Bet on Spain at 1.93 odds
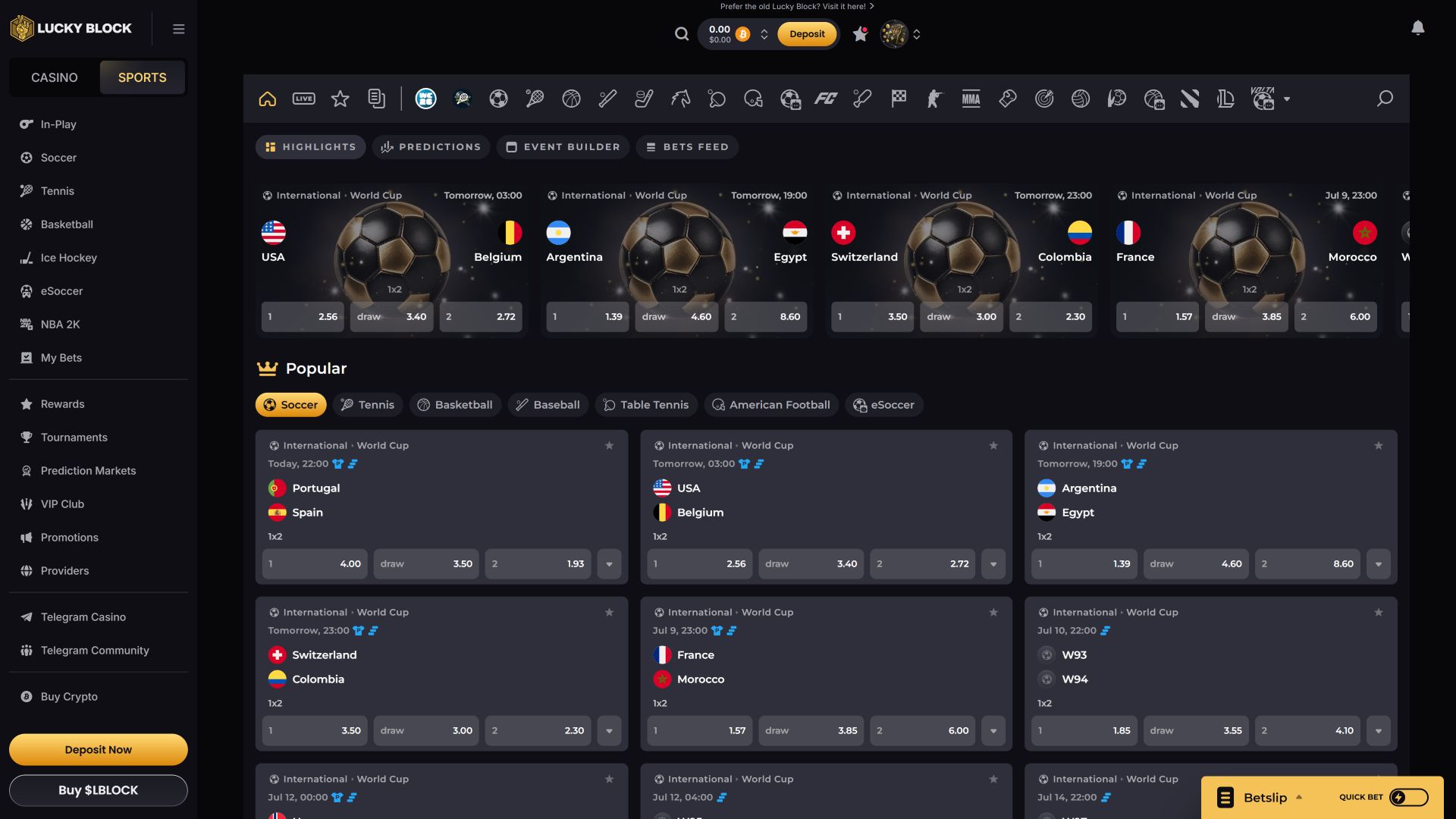 coord(538,564)
